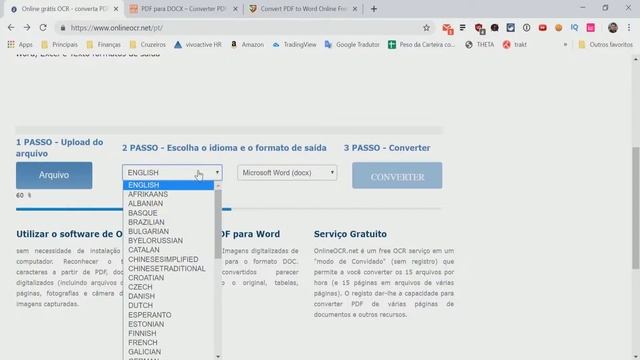This screenshot has width=640, height=360.
Task: Switch to the Online grátis OCR tab
Action: 63,9
